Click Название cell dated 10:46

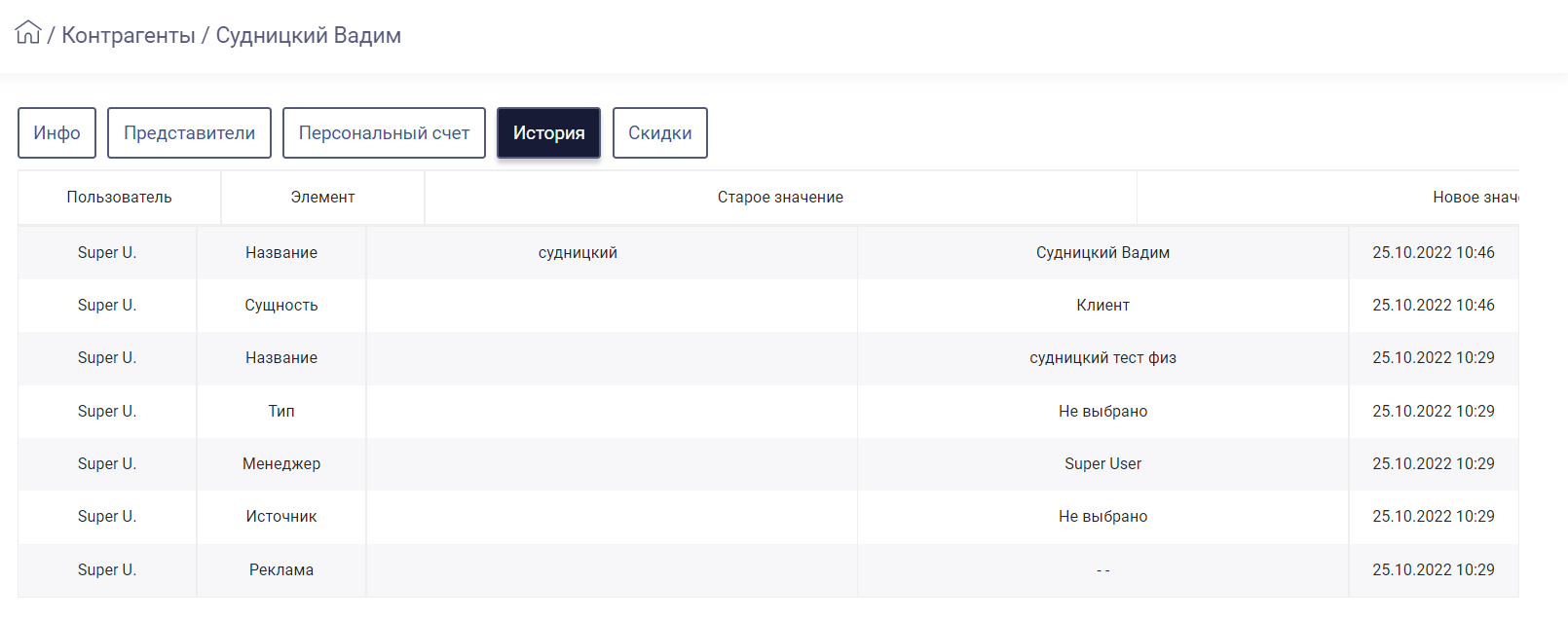point(281,252)
